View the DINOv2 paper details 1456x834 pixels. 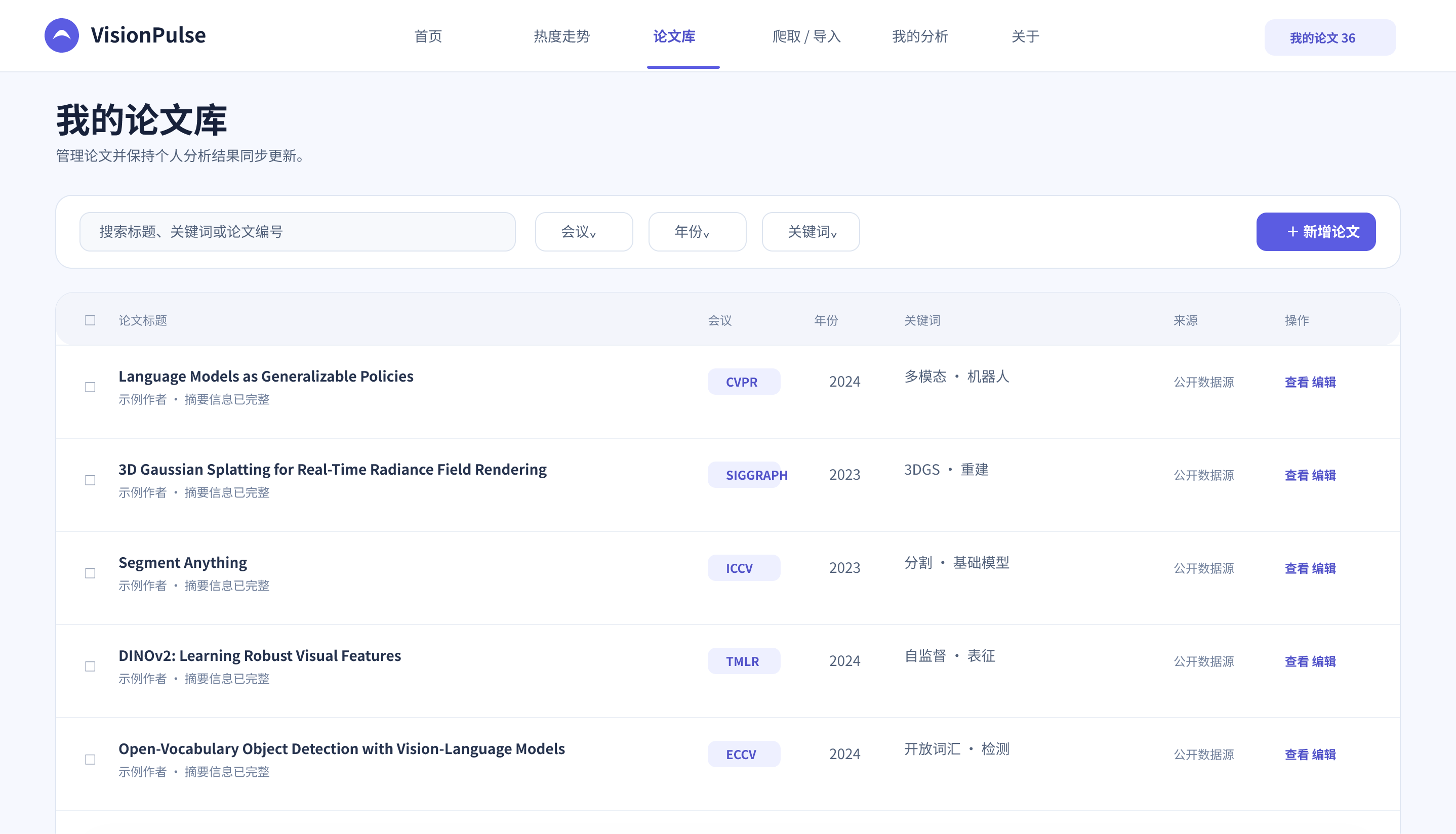click(x=1297, y=661)
